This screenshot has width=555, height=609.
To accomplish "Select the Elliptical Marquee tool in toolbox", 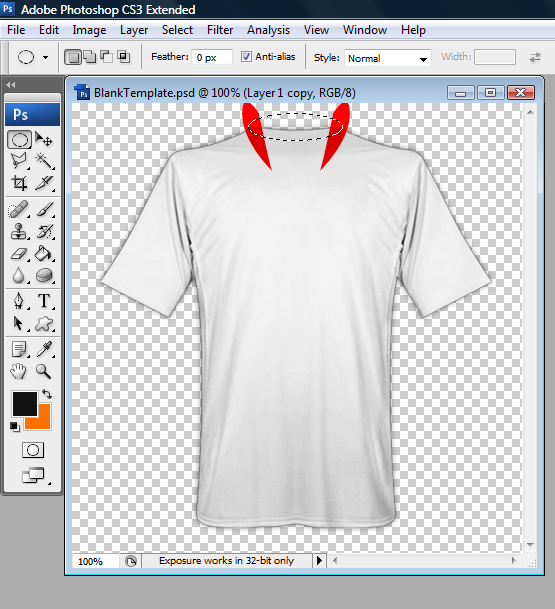I will pyautogui.click(x=19, y=140).
